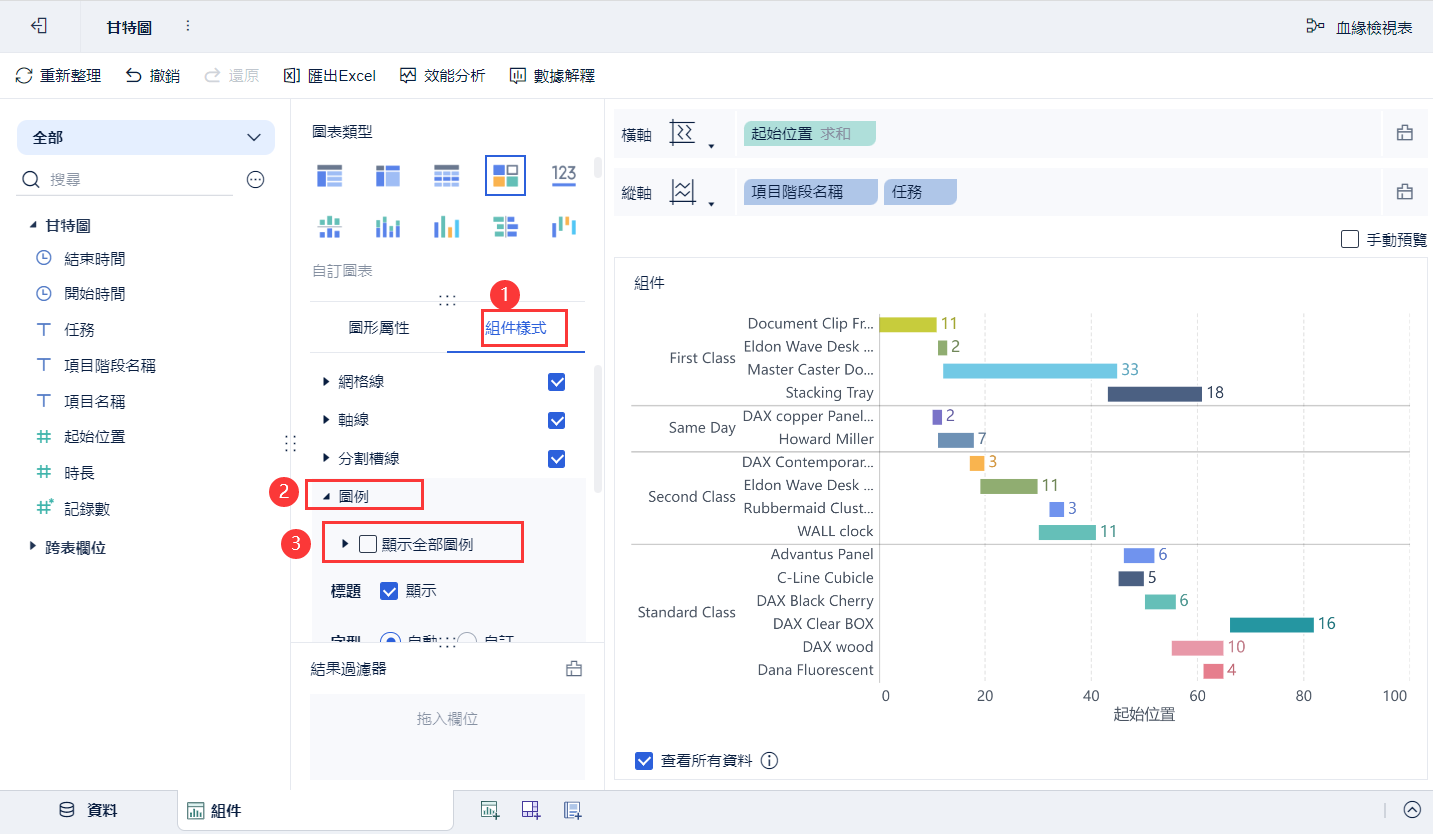The height and width of the screenshot is (834, 1433).
Task: Click the back/exit icon at top left
Action: (x=39, y=26)
